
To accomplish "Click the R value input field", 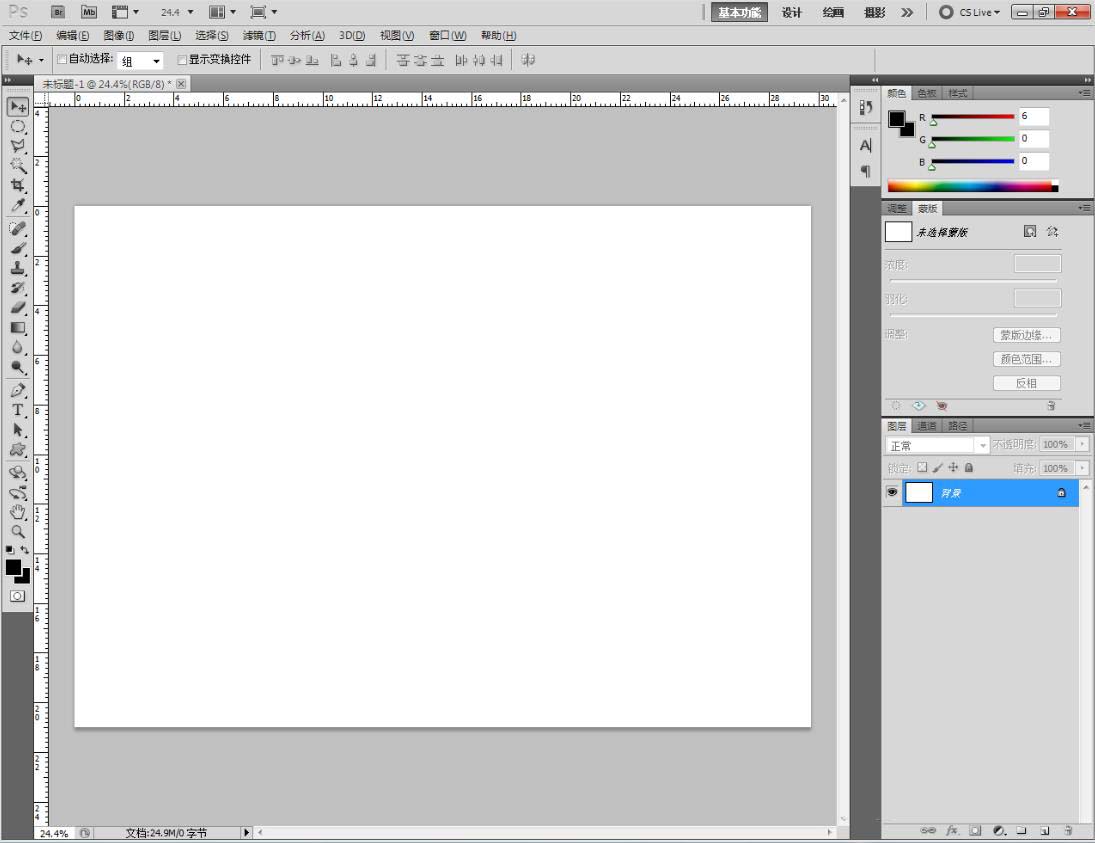I will click(x=1034, y=116).
